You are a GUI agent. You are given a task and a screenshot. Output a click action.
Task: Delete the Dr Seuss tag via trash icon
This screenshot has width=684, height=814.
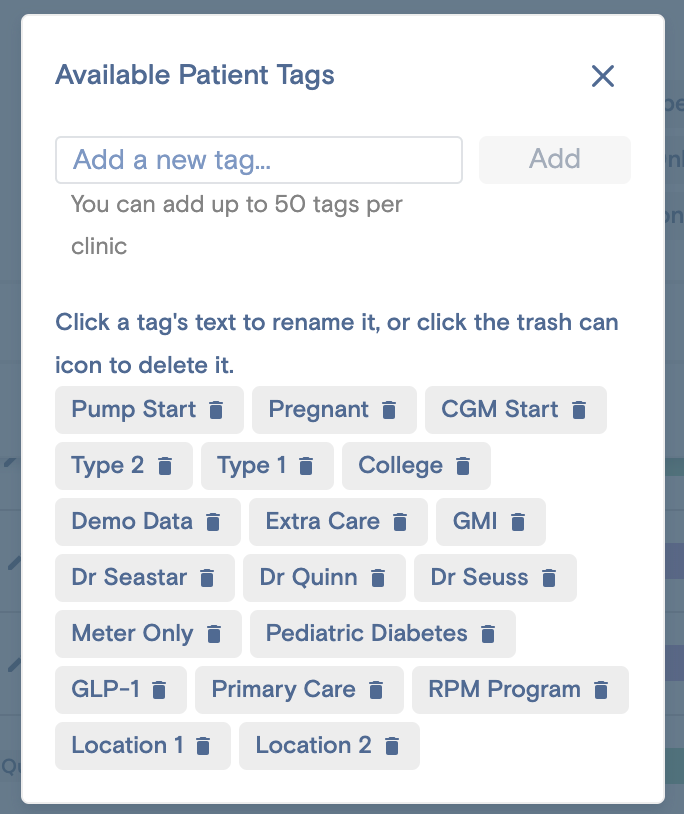coord(548,577)
